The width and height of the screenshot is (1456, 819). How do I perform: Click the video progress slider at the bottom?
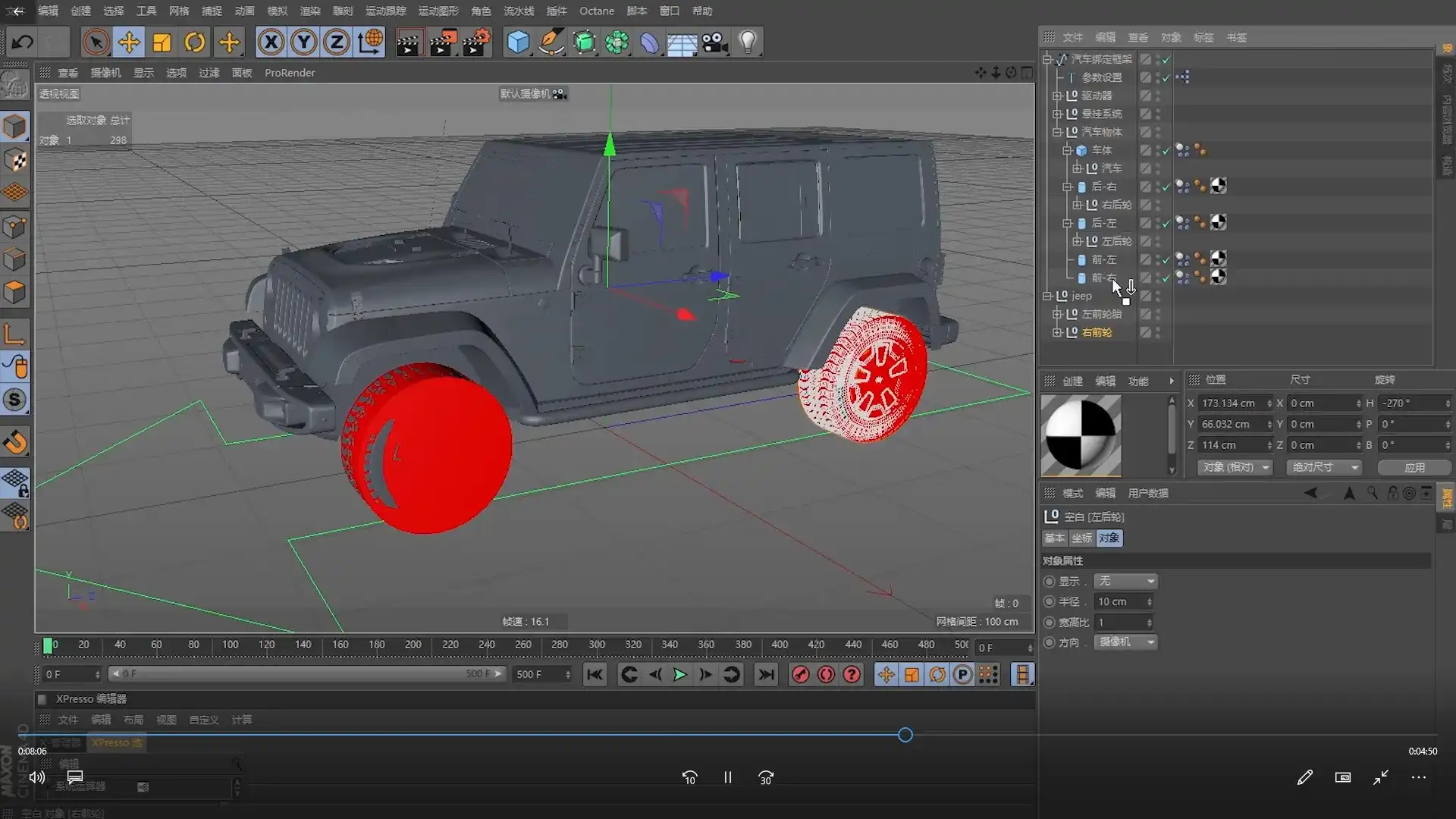click(905, 734)
